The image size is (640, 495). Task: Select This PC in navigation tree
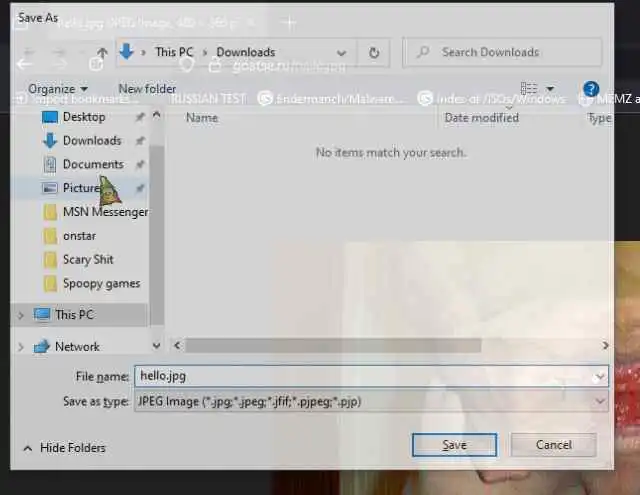tap(74, 315)
